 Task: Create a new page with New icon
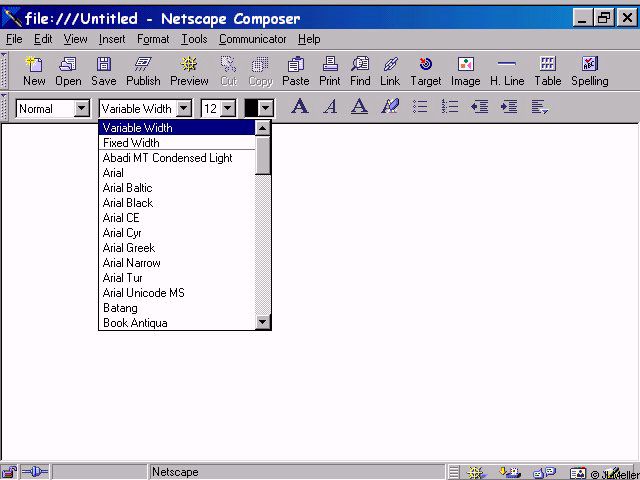click(x=34, y=71)
